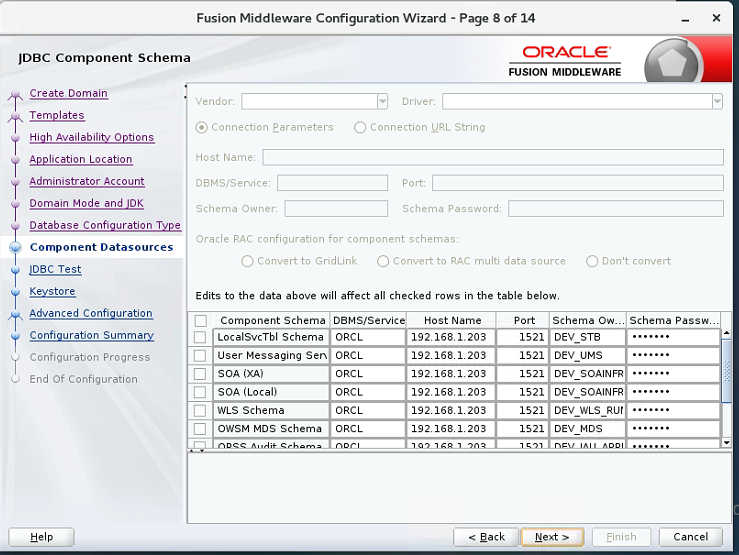Select Connection URL String radio button
The width and height of the screenshot is (739, 555).
tap(360, 128)
